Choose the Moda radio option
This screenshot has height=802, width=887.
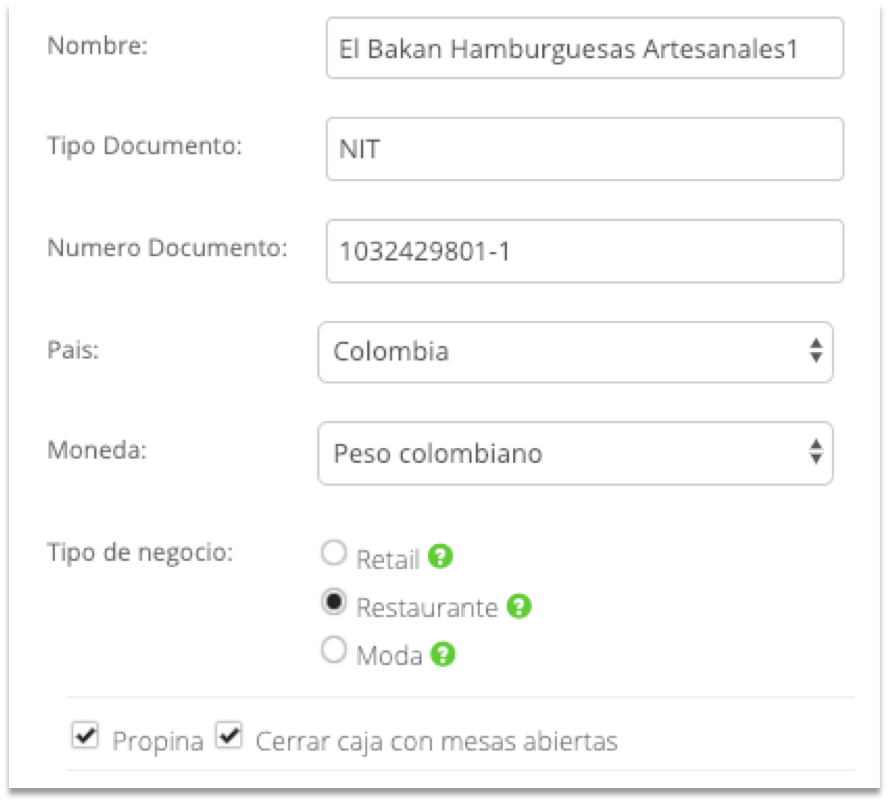click(334, 649)
